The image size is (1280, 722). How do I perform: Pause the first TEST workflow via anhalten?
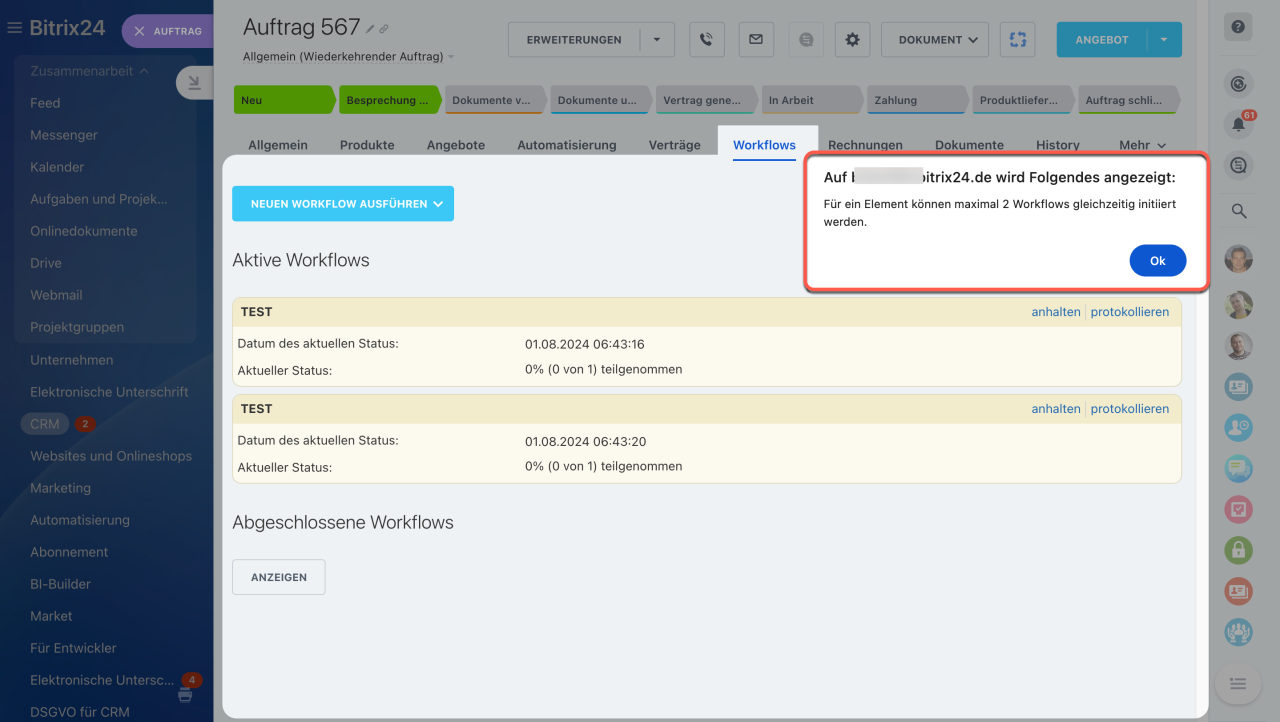[x=1056, y=312]
